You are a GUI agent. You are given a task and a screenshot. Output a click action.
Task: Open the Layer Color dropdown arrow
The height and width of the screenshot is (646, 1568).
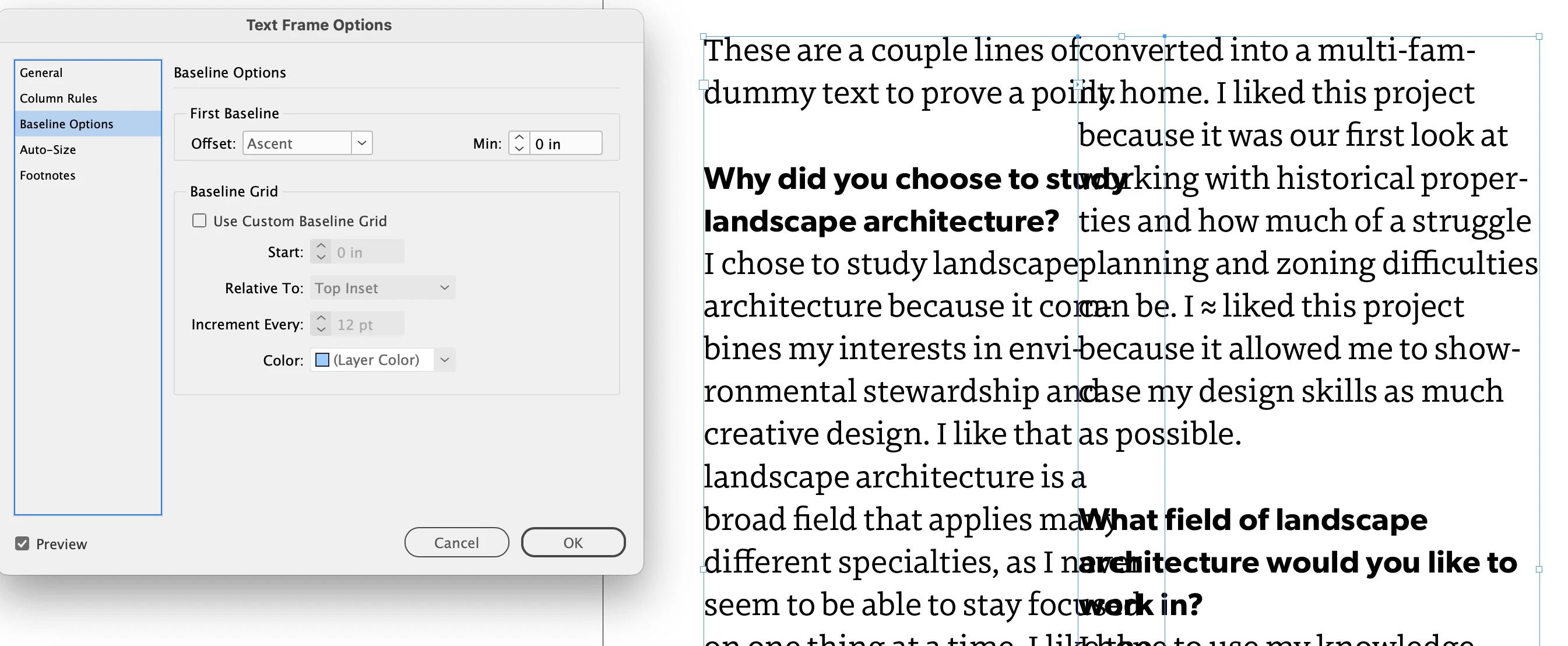444,360
